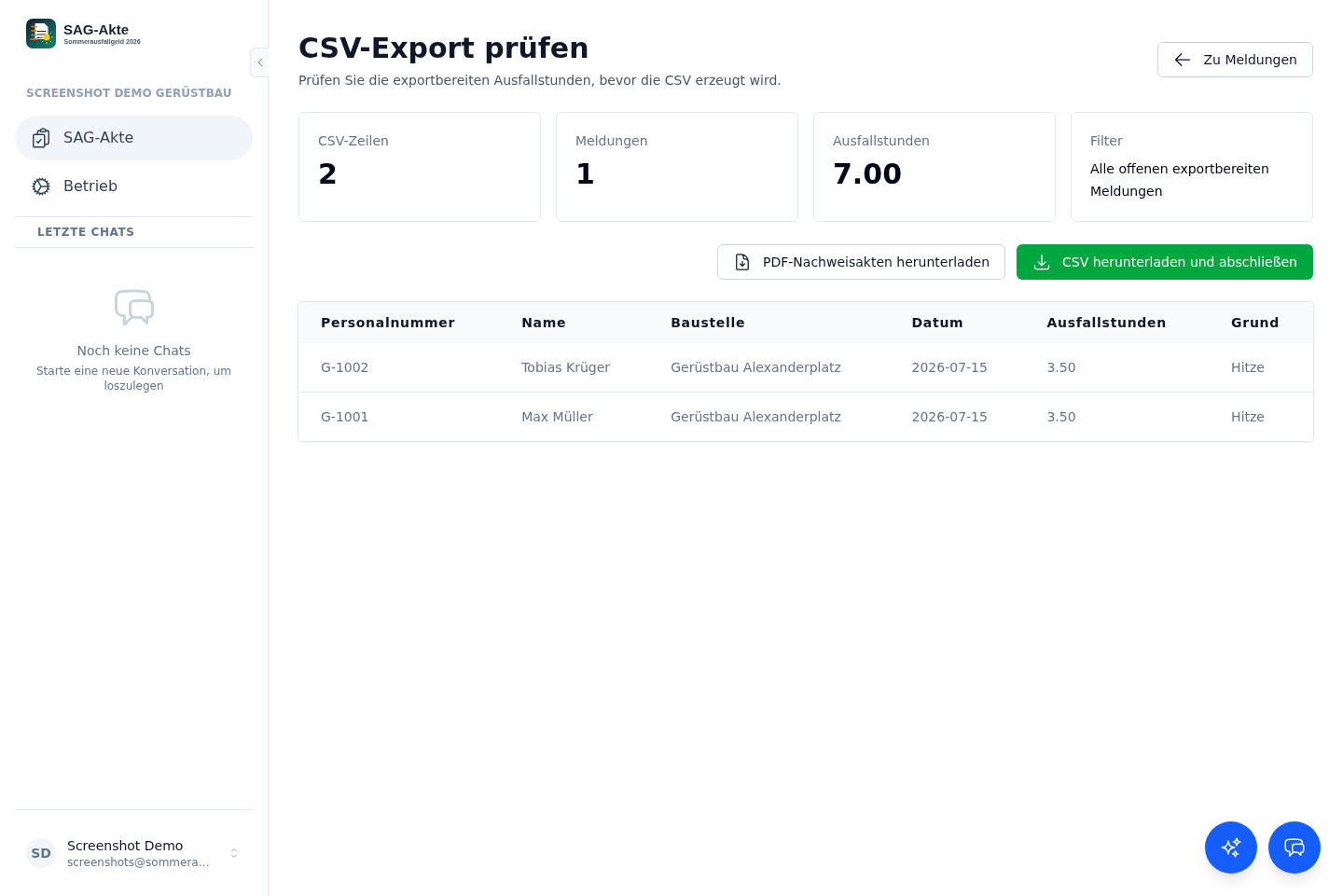Click the 3.50 hours in Max Müller row
1343x896 pixels.
pos(1061,417)
